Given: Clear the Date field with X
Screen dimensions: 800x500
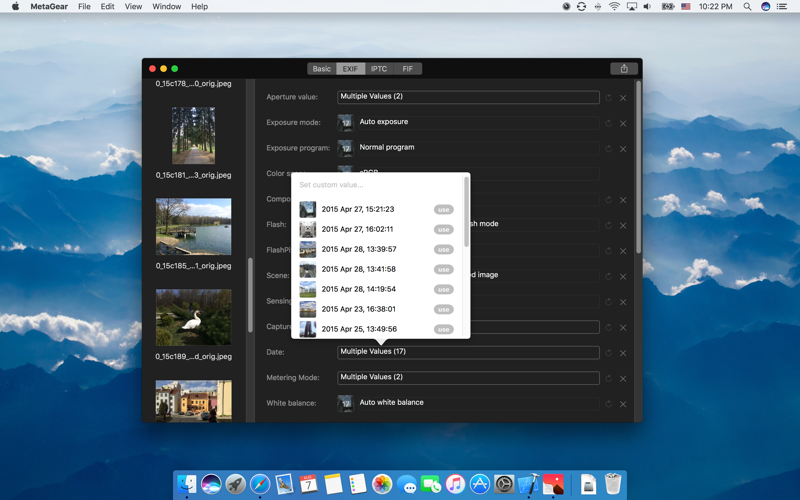Looking at the screenshot, I should pyautogui.click(x=623, y=353).
